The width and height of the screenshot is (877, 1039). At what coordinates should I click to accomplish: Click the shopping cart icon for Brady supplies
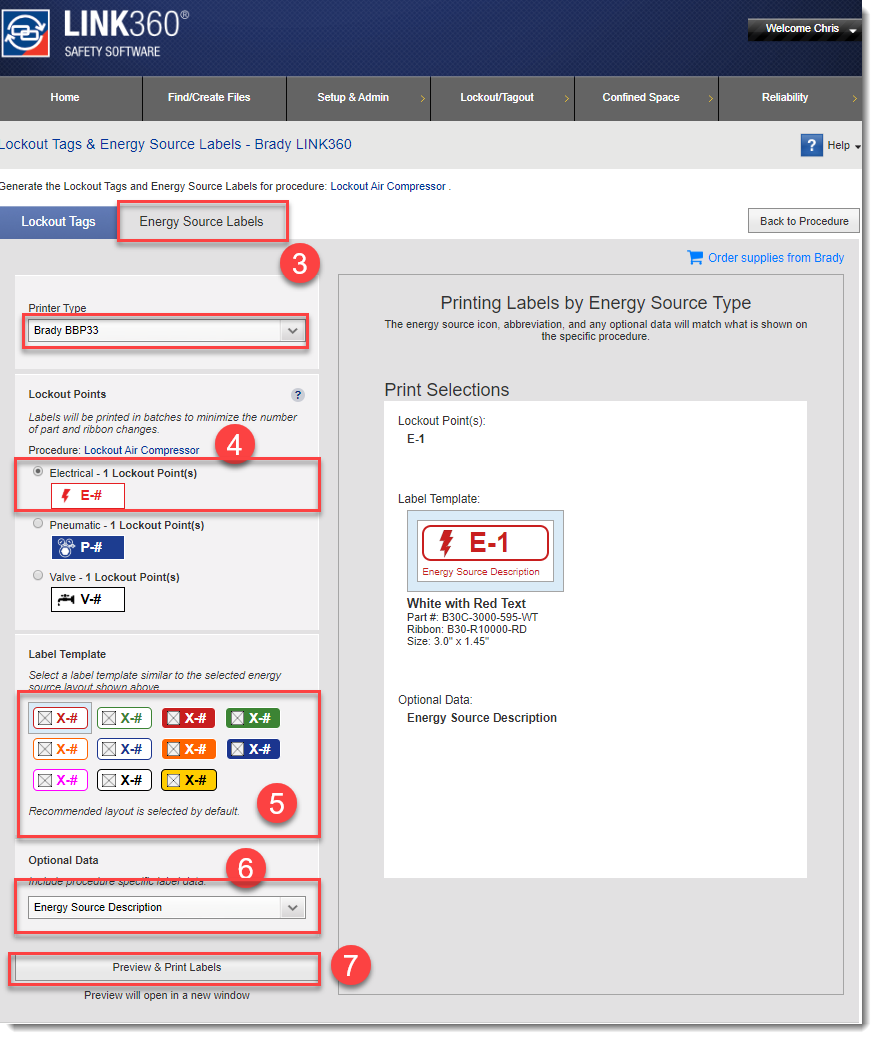click(x=695, y=257)
